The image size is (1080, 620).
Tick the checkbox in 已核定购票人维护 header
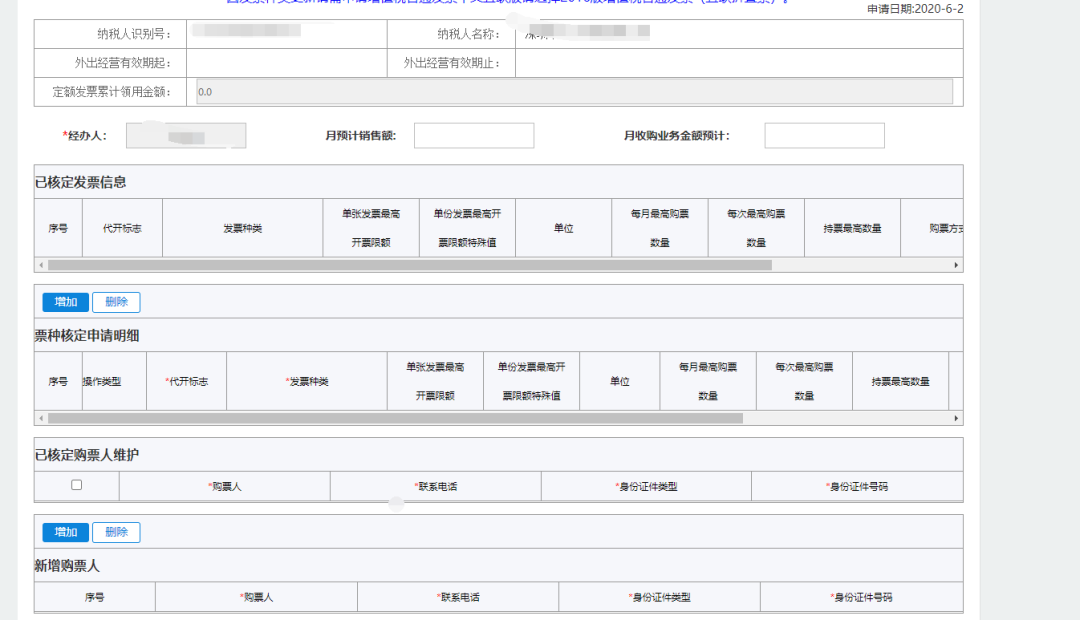(x=76, y=485)
